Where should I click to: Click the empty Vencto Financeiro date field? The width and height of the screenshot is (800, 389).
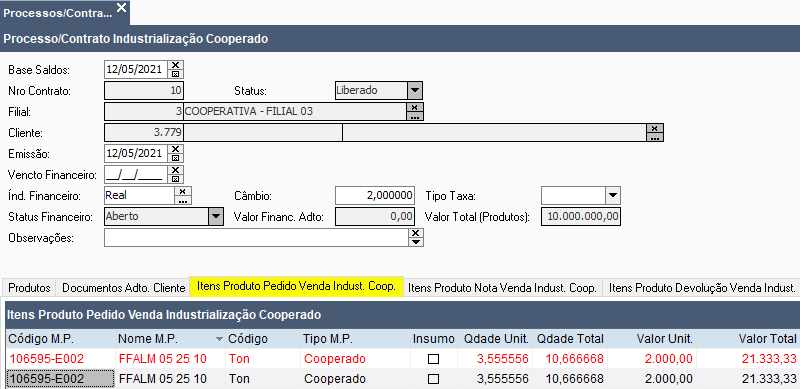pos(136,174)
